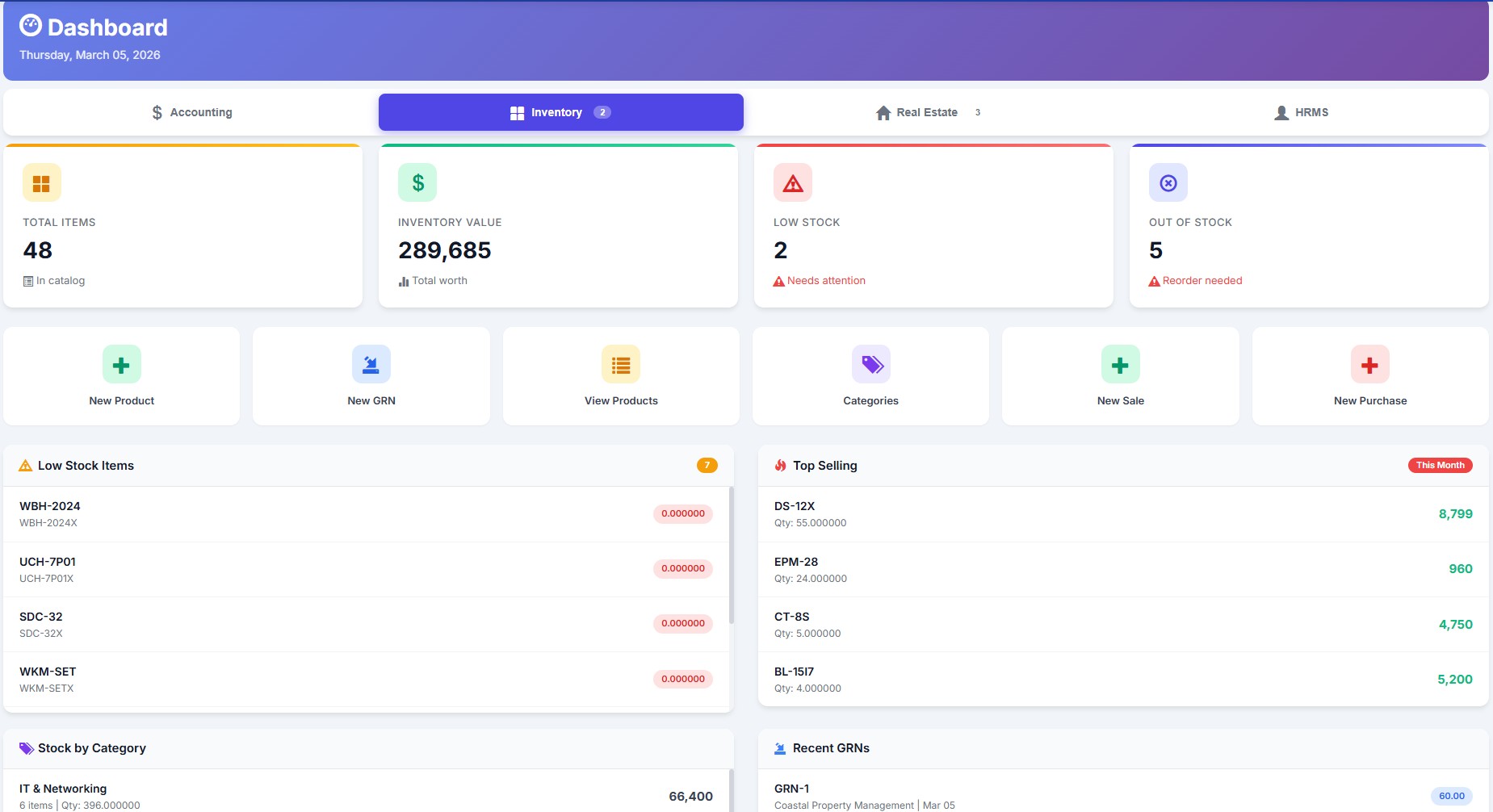This screenshot has height=812, width=1493.
Task: Switch to the Accounting tab
Action: coord(191,112)
